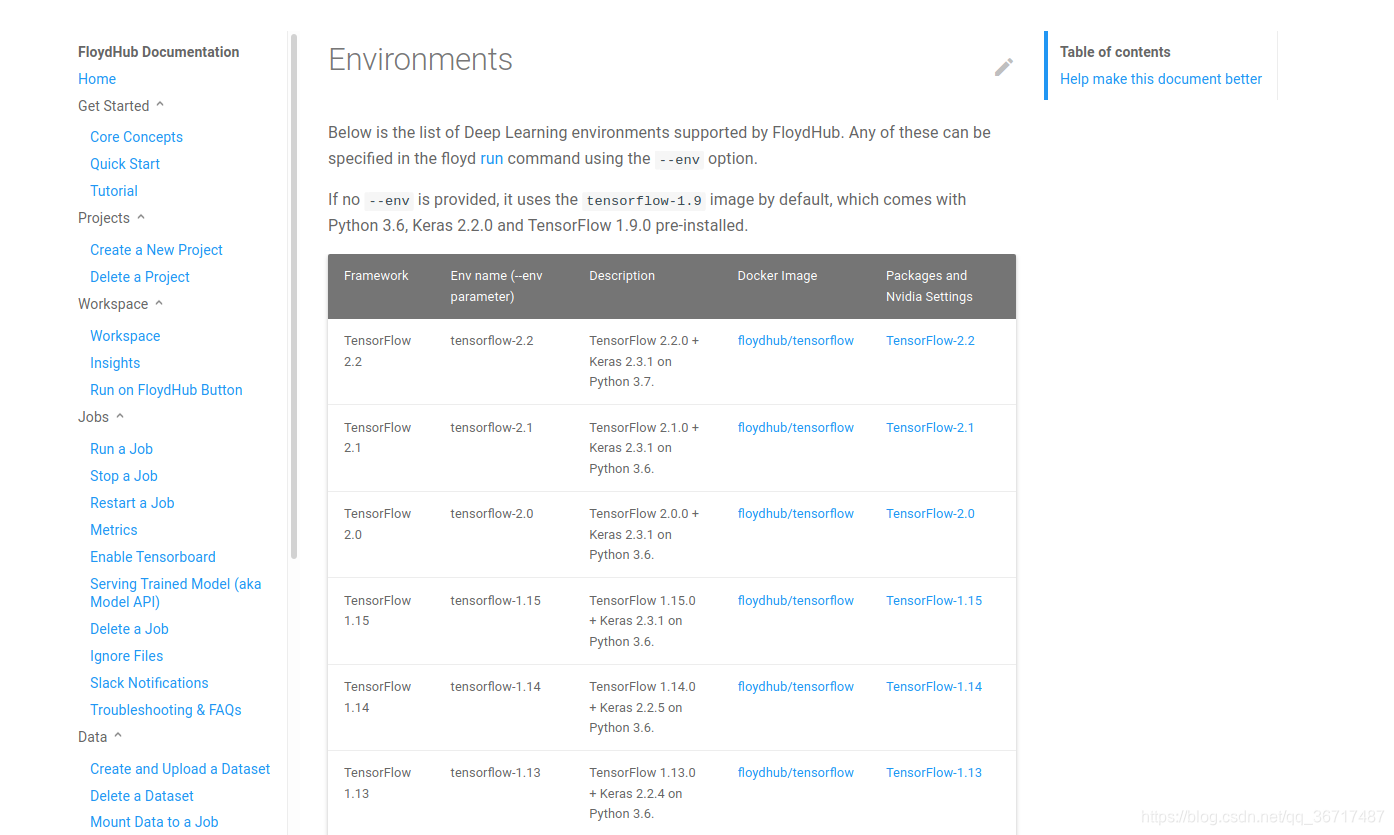Open TensorFlow-1.13 packages link

coord(934,773)
